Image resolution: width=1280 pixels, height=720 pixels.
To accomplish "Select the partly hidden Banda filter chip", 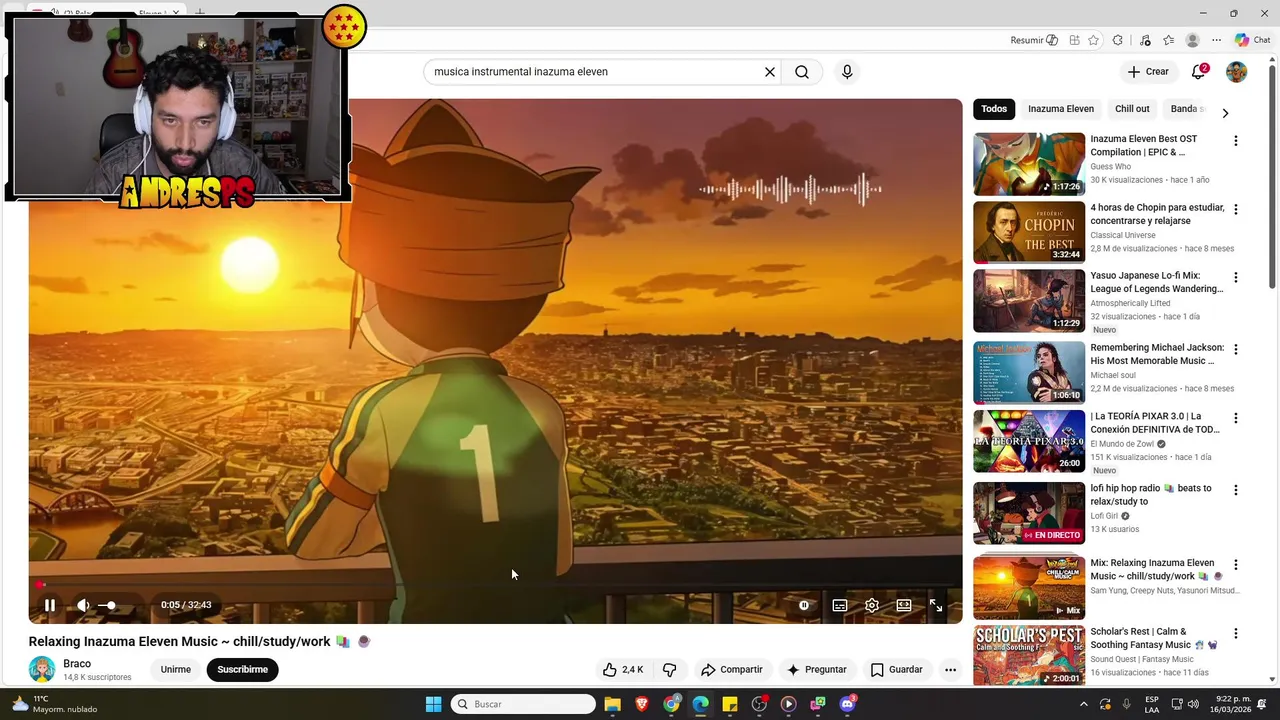I will pos(1186,109).
